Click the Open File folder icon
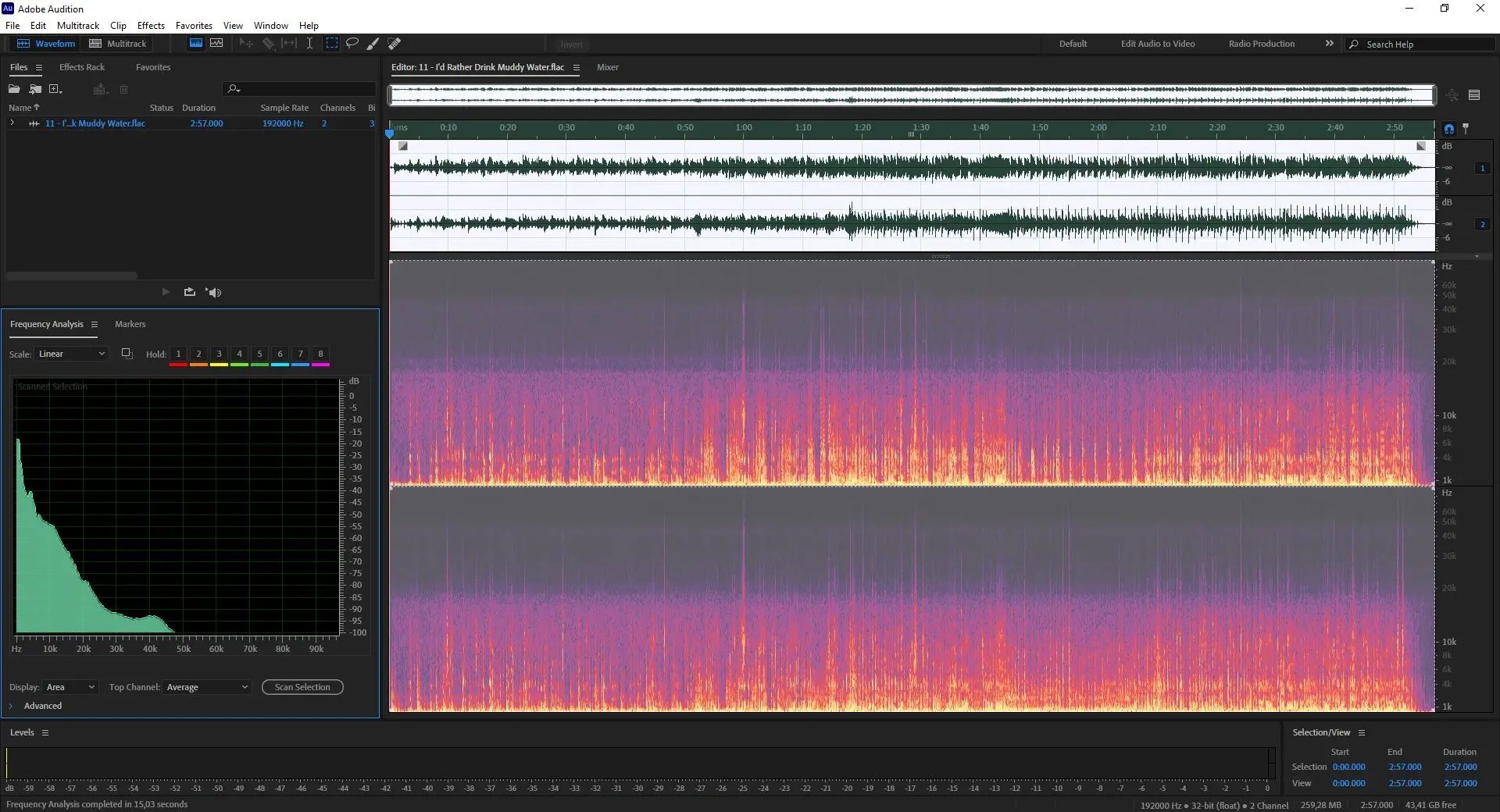1500x812 pixels. point(14,89)
